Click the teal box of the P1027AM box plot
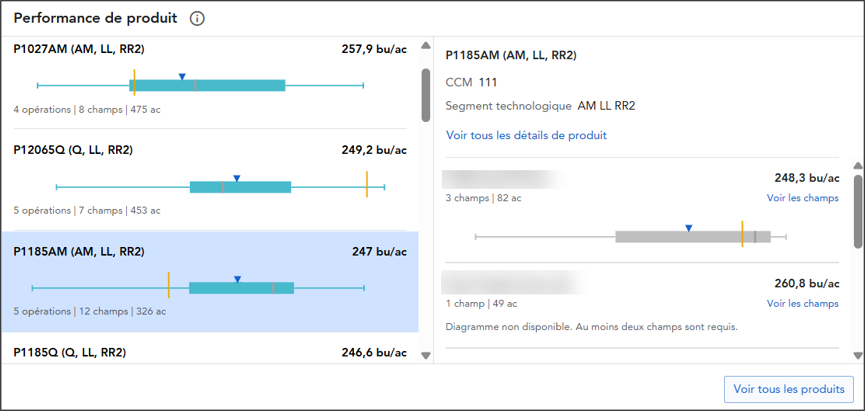This screenshot has height=411, width=865. [207, 86]
